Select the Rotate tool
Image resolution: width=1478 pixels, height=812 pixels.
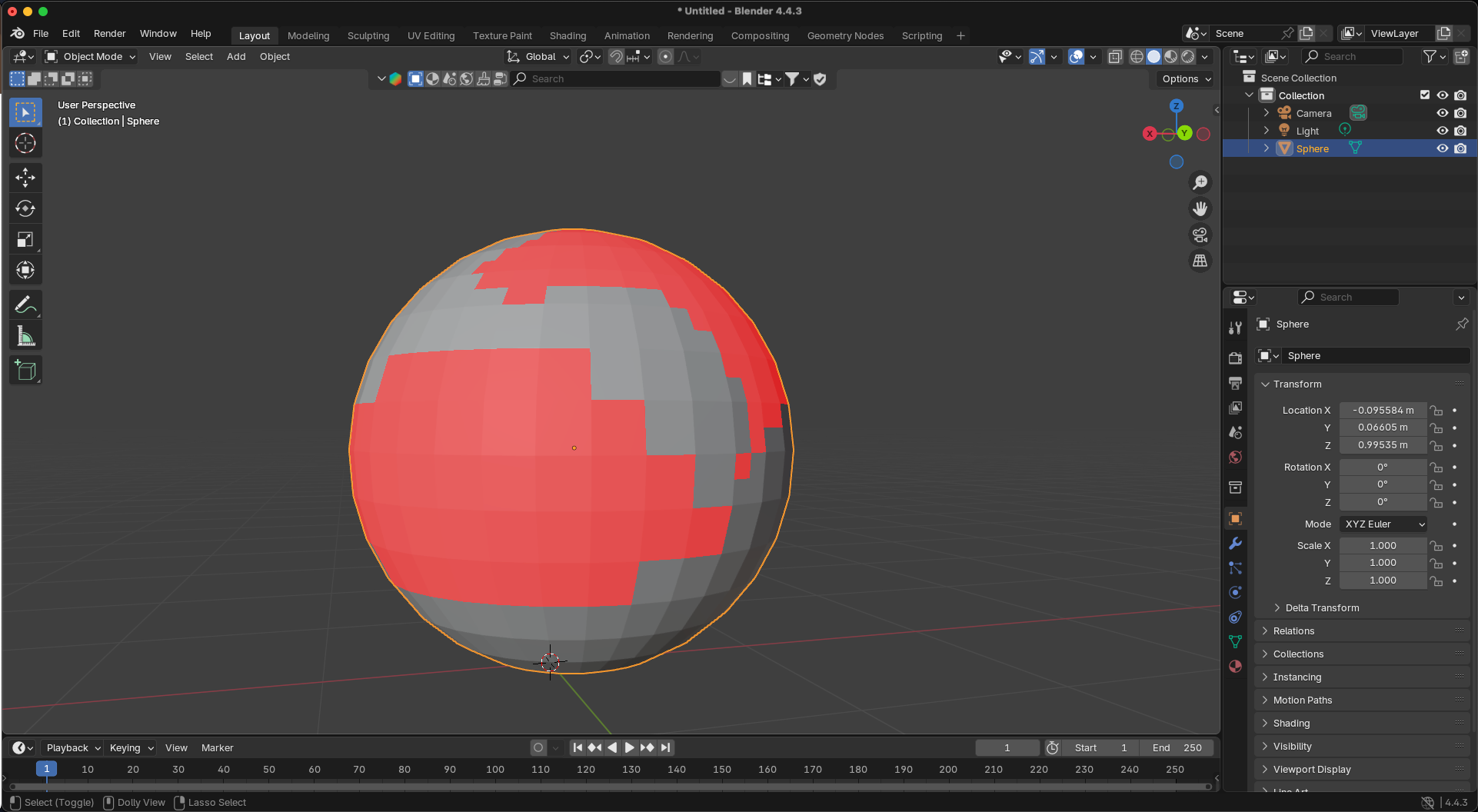point(25,208)
